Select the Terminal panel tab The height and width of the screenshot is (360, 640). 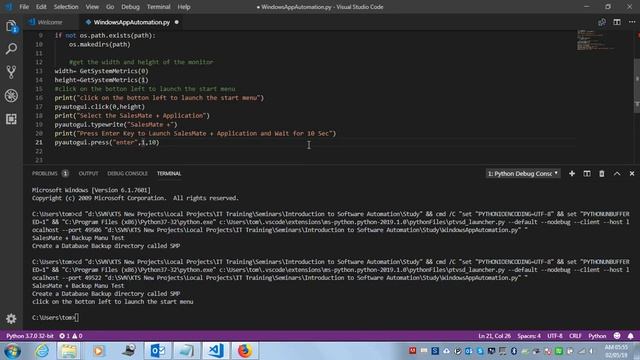tap(169, 173)
